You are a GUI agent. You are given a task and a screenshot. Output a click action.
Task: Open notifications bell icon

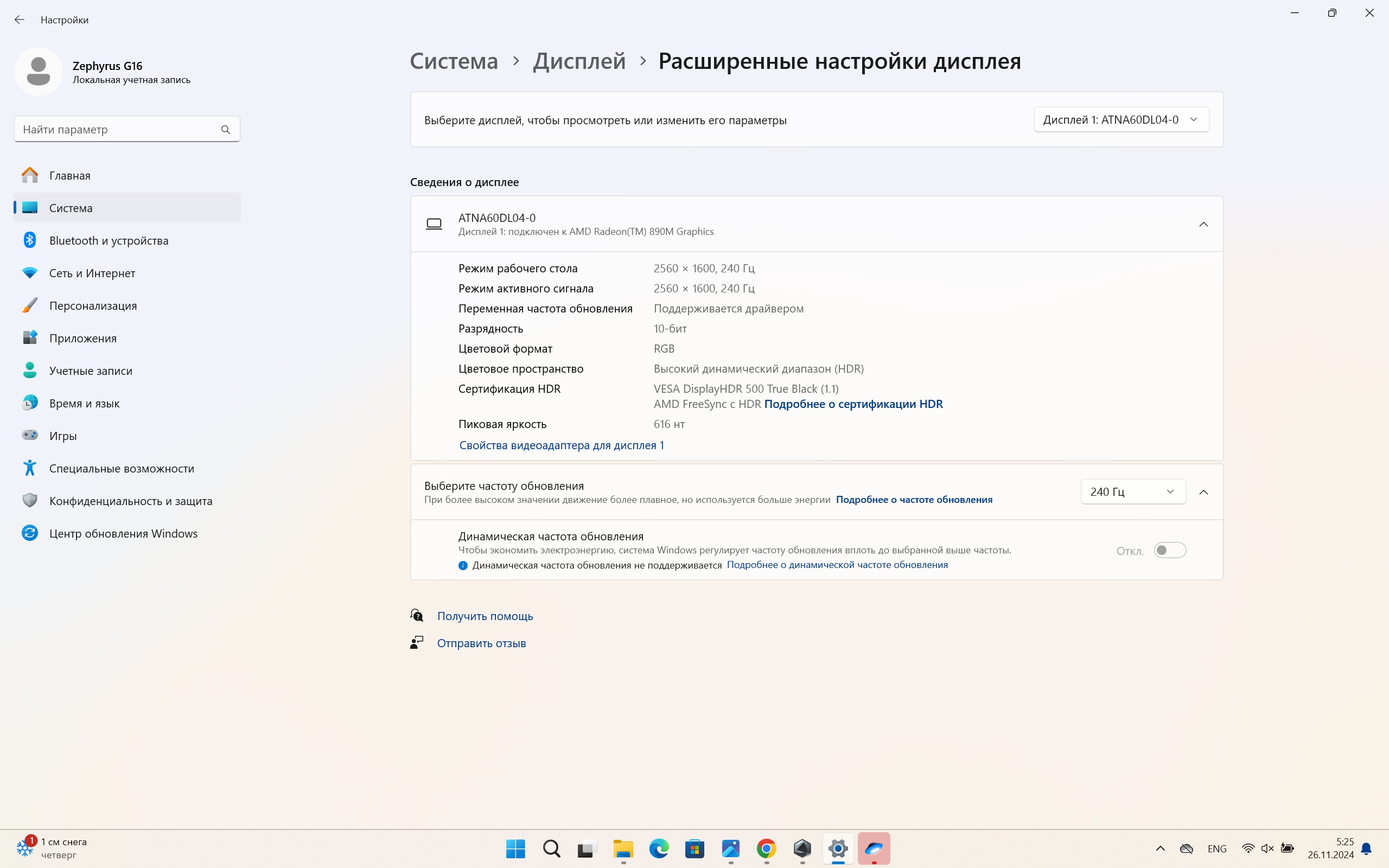(x=1367, y=848)
